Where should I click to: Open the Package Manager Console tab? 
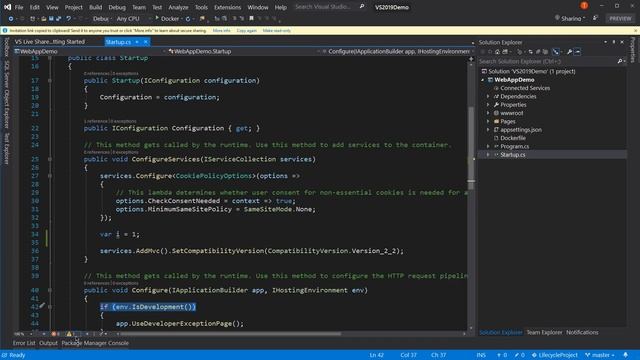coord(95,343)
